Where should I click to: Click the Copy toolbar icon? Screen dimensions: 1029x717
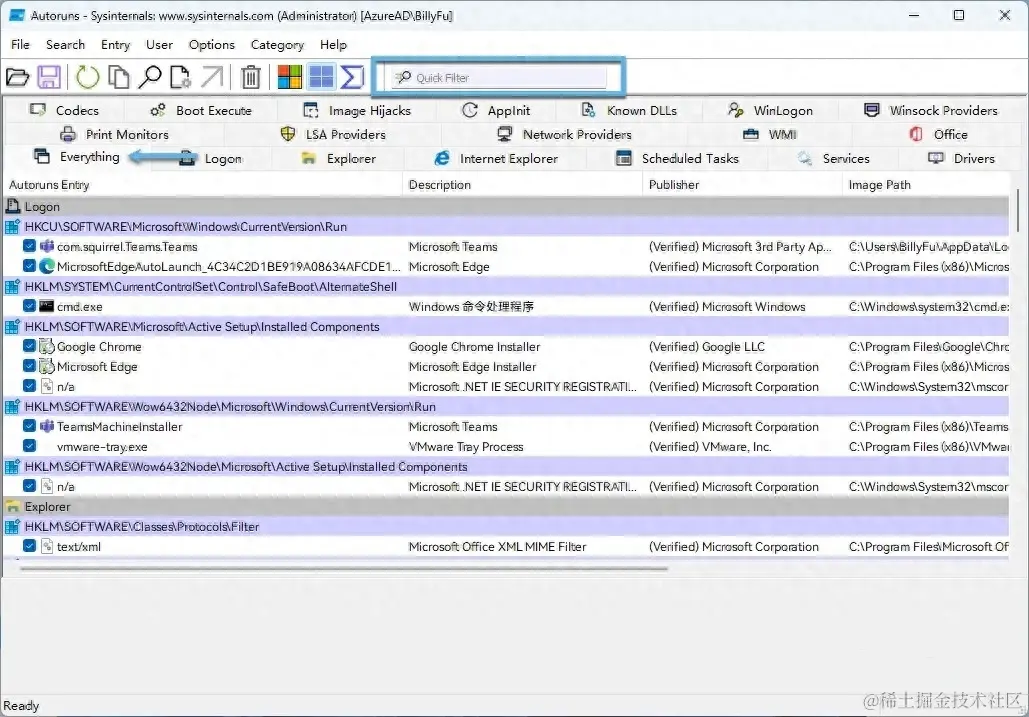click(x=118, y=77)
